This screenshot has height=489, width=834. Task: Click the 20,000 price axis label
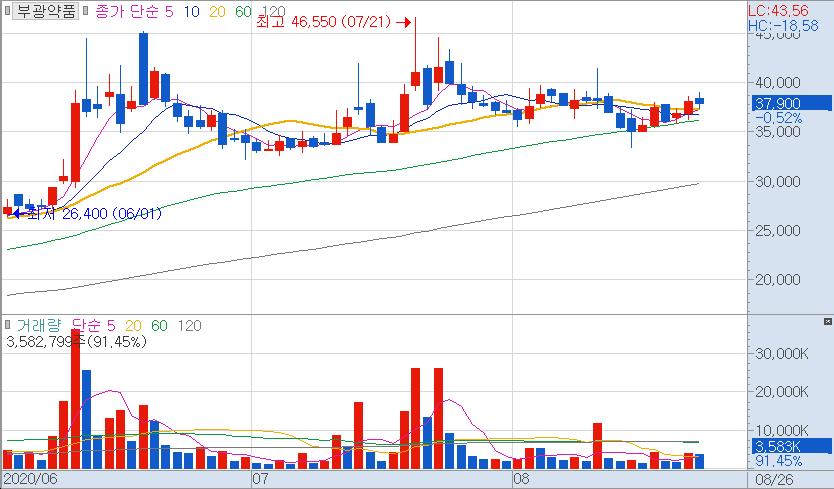tap(778, 279)
